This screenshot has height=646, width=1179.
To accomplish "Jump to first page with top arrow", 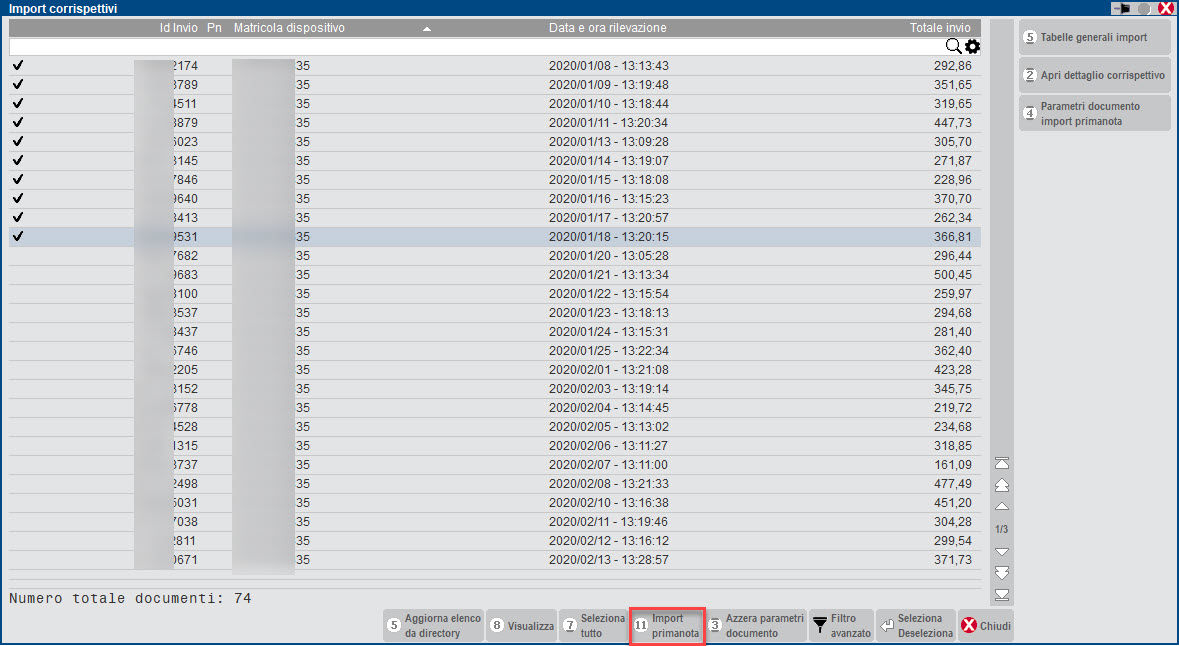I will [1002, 463].
